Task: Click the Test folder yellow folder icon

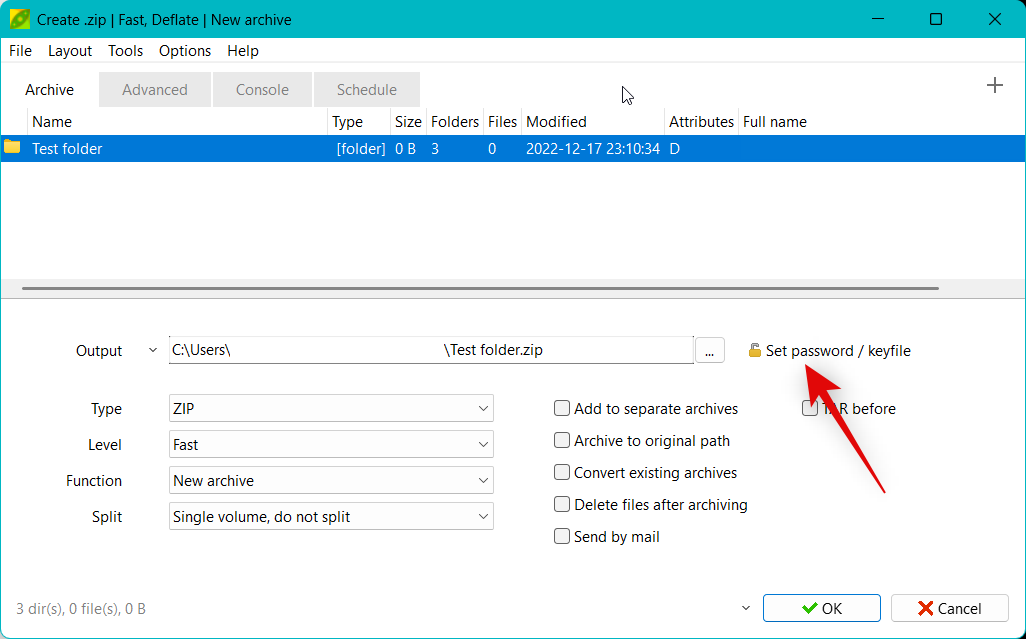Action: pos(12,148)
